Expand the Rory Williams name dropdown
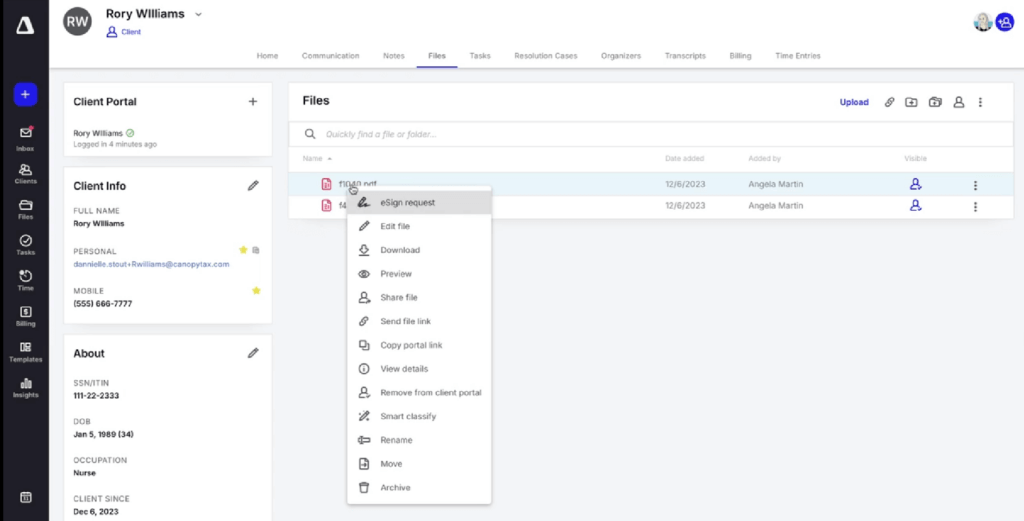The height and width of the screenshot is (521, 1024). point(198,14)
